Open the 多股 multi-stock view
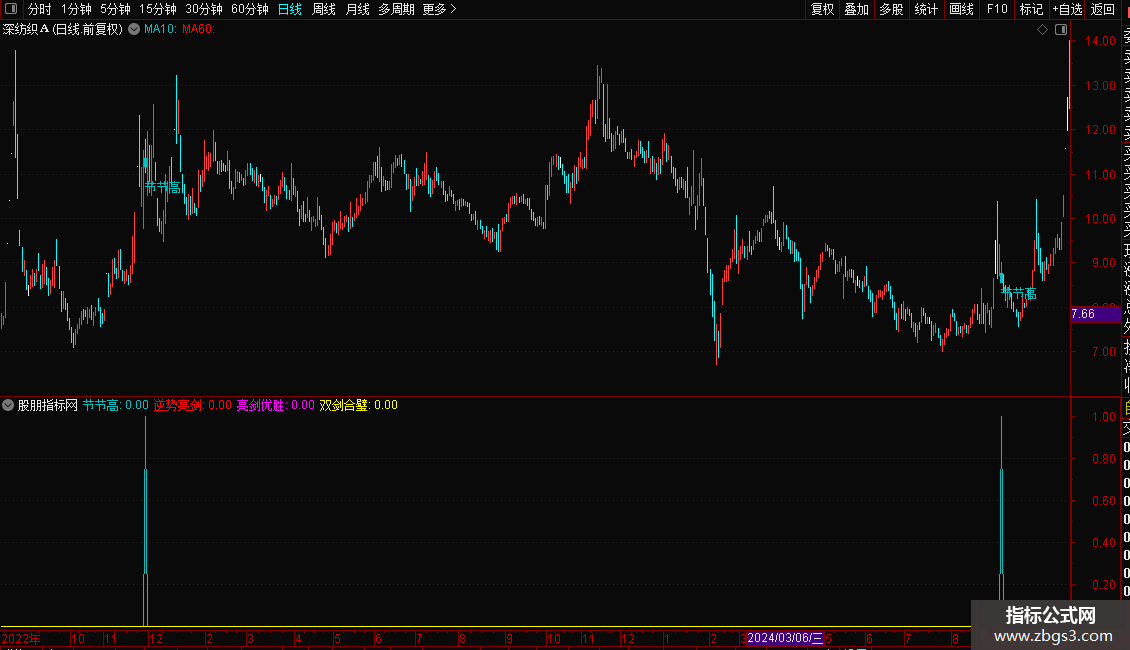The width and height of the screenshot is (1130, 650). pos(891,9)
